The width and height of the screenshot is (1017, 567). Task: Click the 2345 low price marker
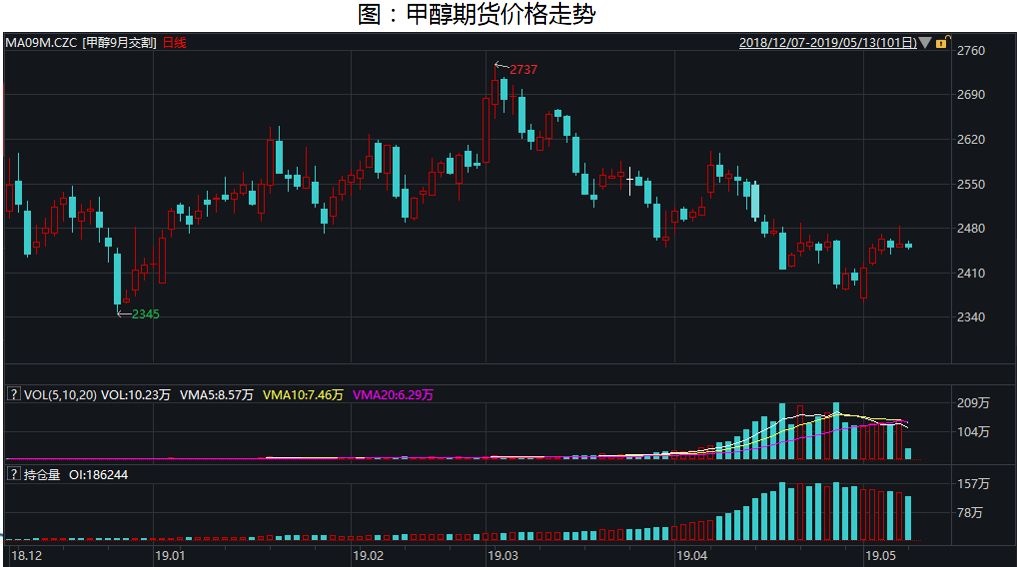145,314
